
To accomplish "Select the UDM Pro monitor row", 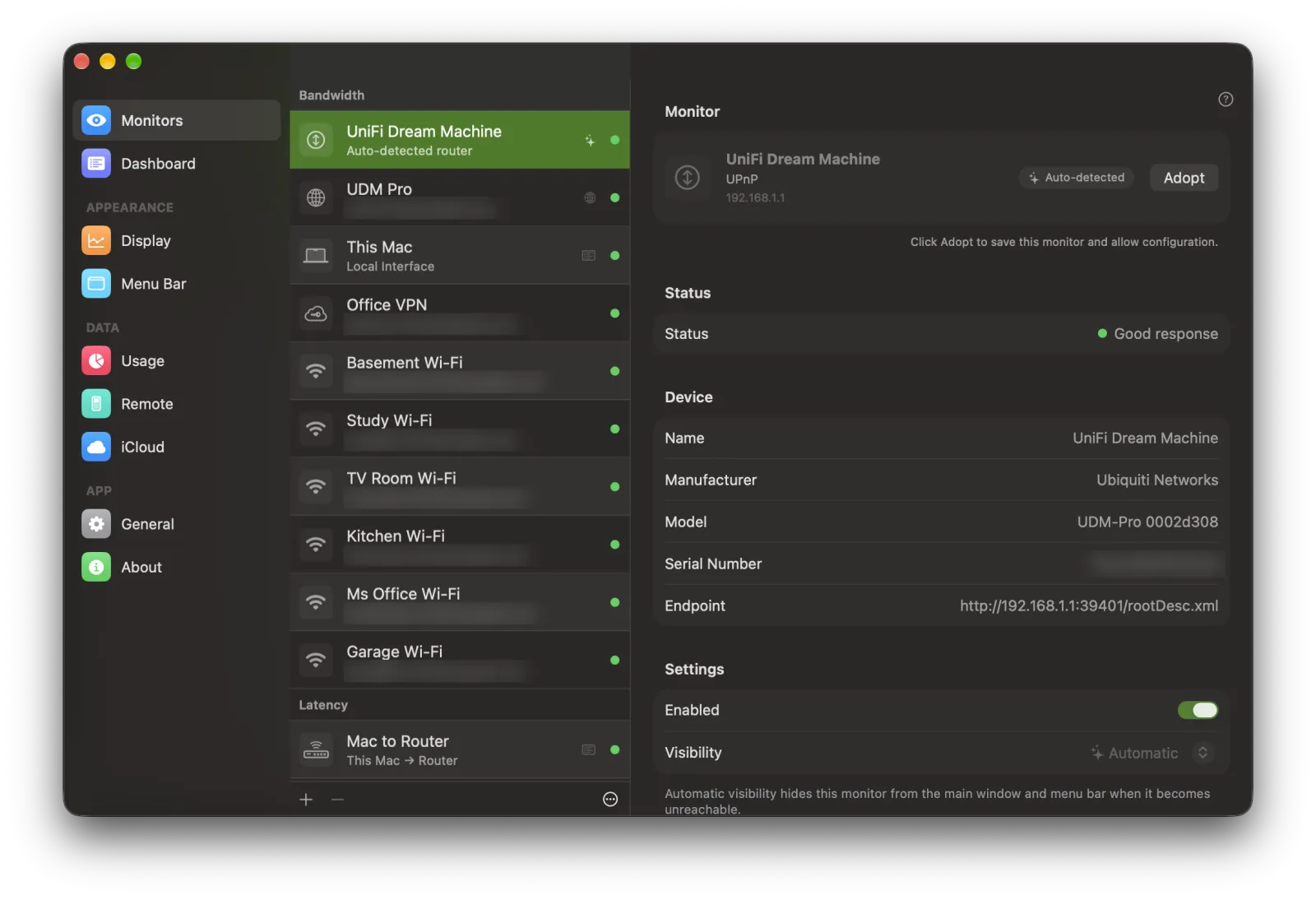I will click(x=460, y=197).
